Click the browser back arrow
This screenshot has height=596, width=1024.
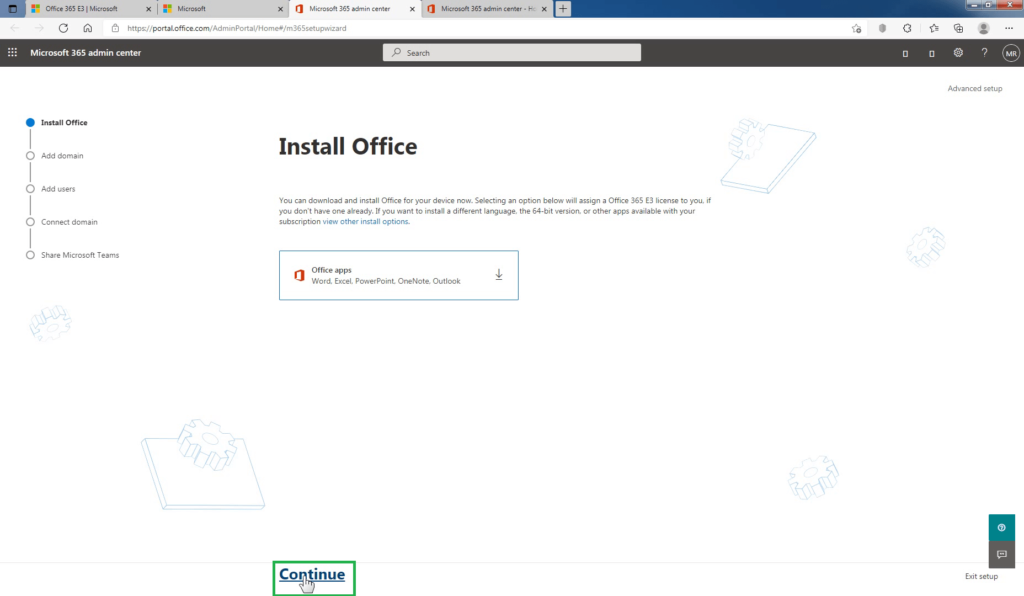[15, 28]
